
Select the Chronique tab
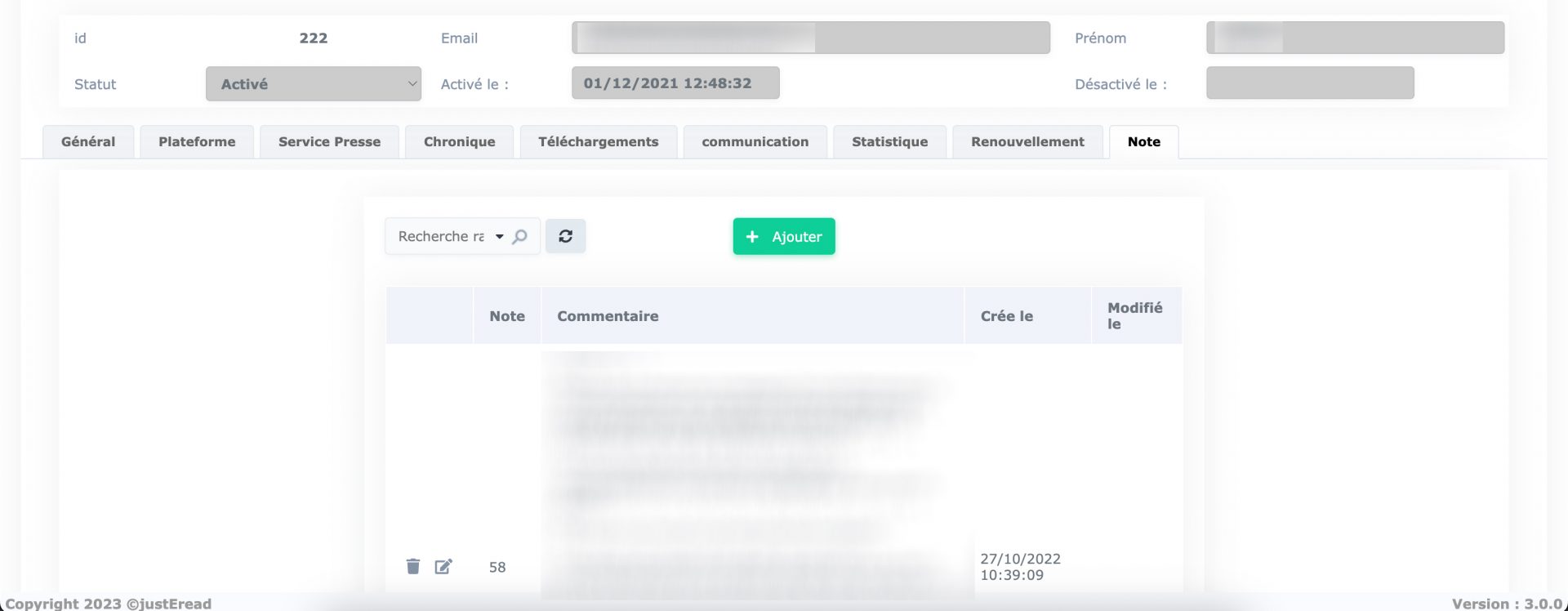459,142
